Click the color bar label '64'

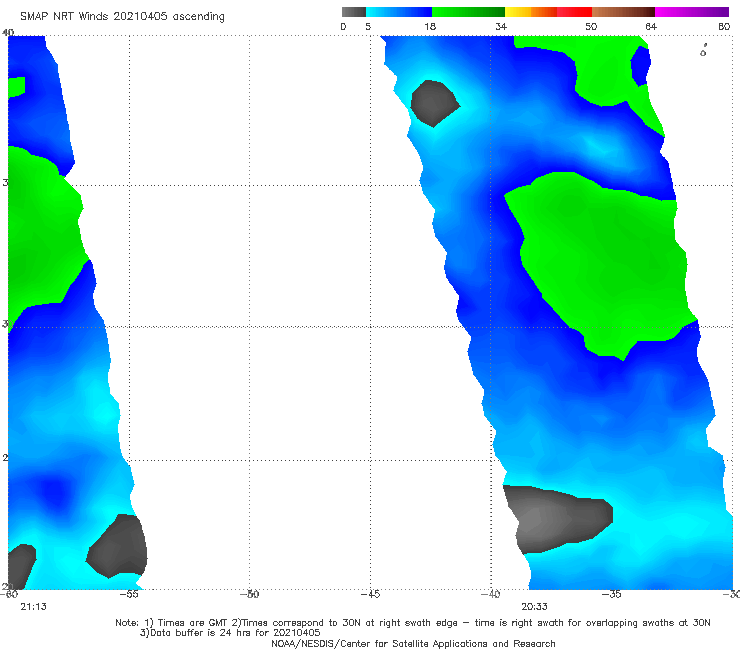[x=651, y=26]
